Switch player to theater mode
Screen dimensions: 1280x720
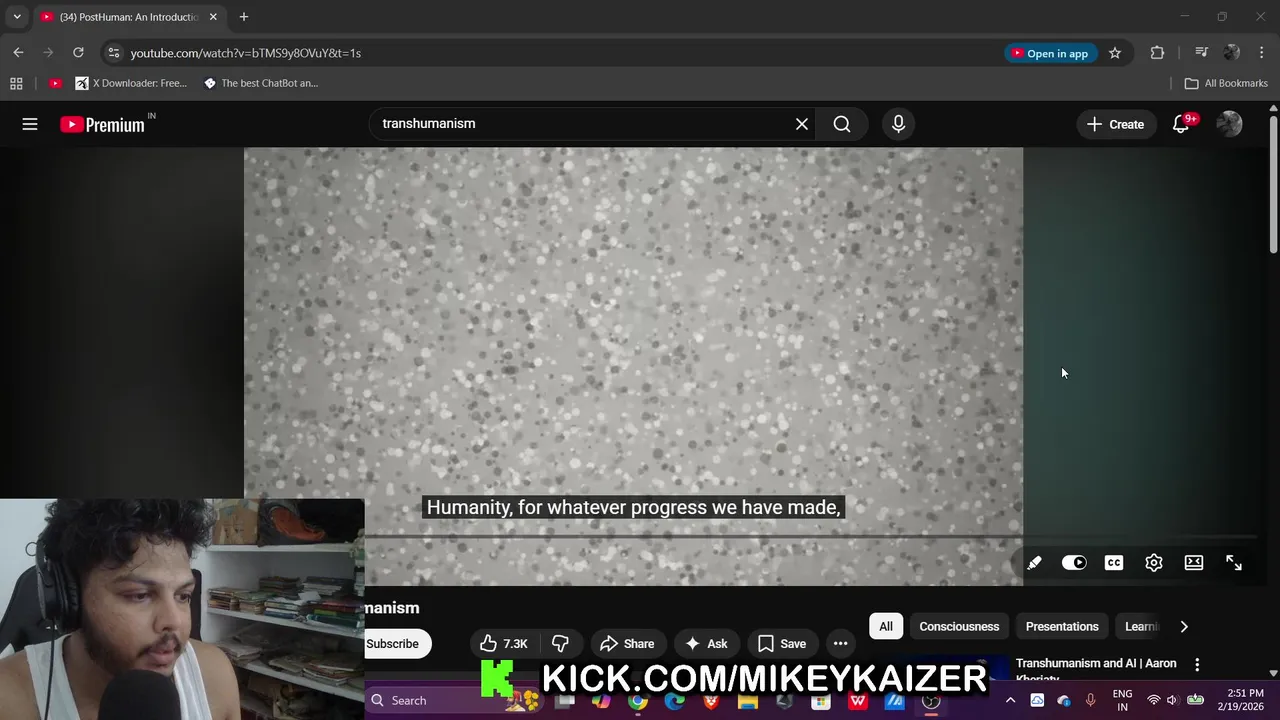[x=1194, y=563]
